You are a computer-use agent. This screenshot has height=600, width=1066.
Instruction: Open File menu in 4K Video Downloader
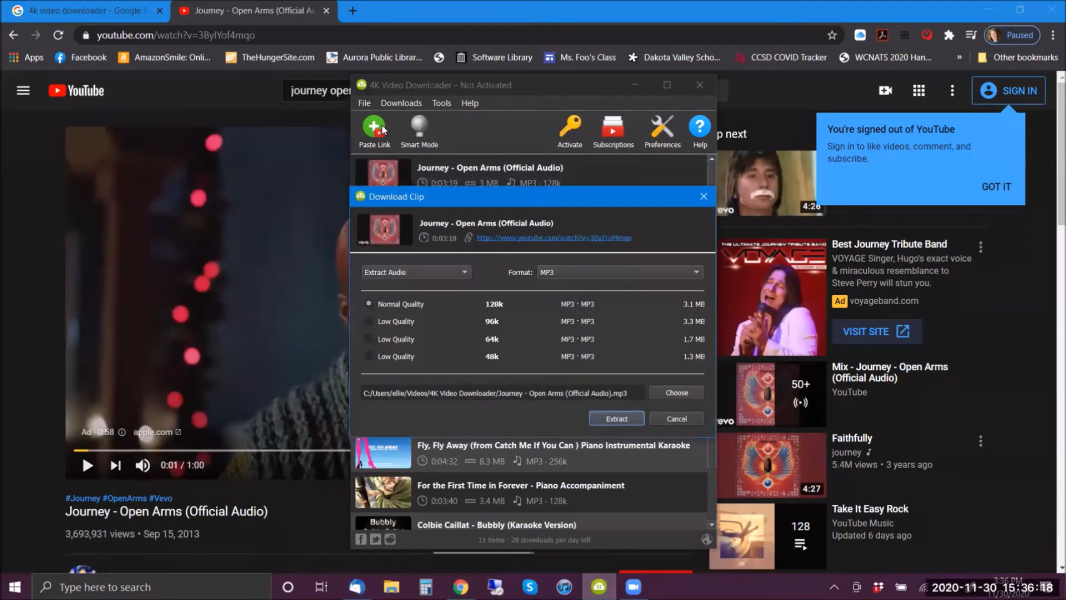[x=364, y=103]
